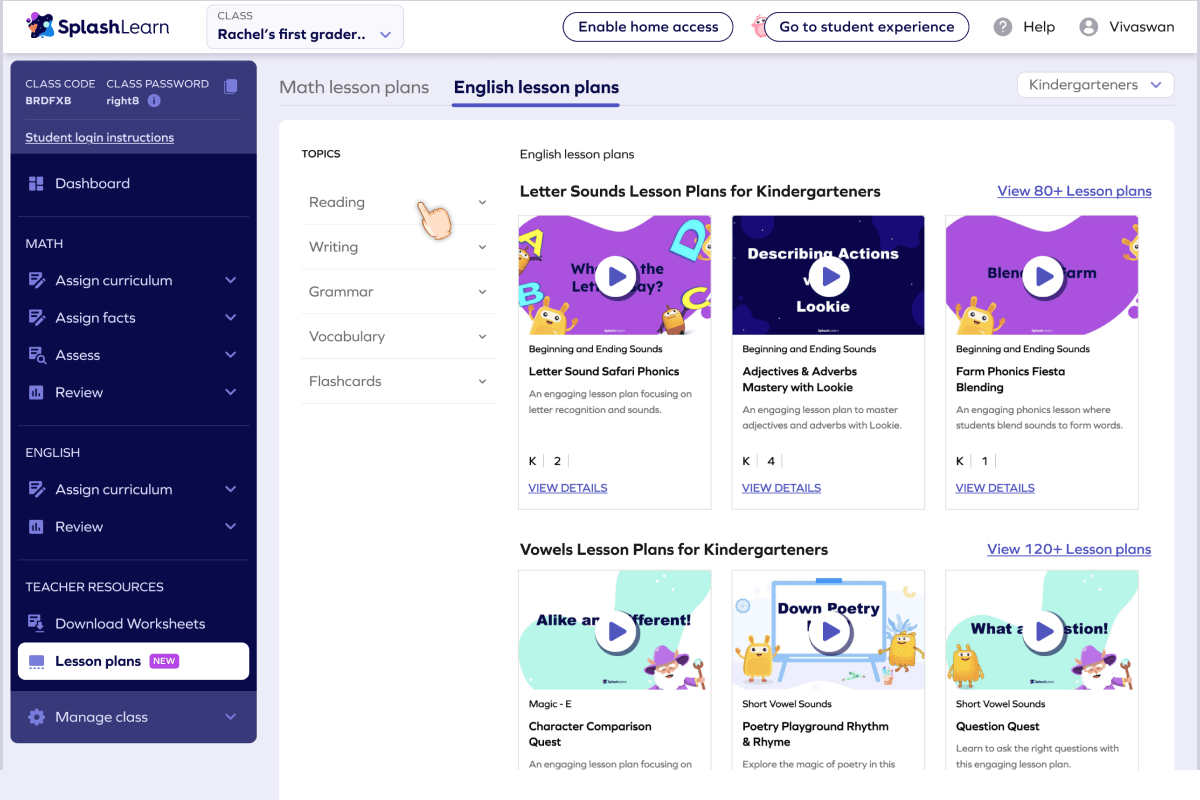Image resolution: width=1200 pixels, height=800 pixels.
Task: Click the Manage class gear icon
Action: 37,717
